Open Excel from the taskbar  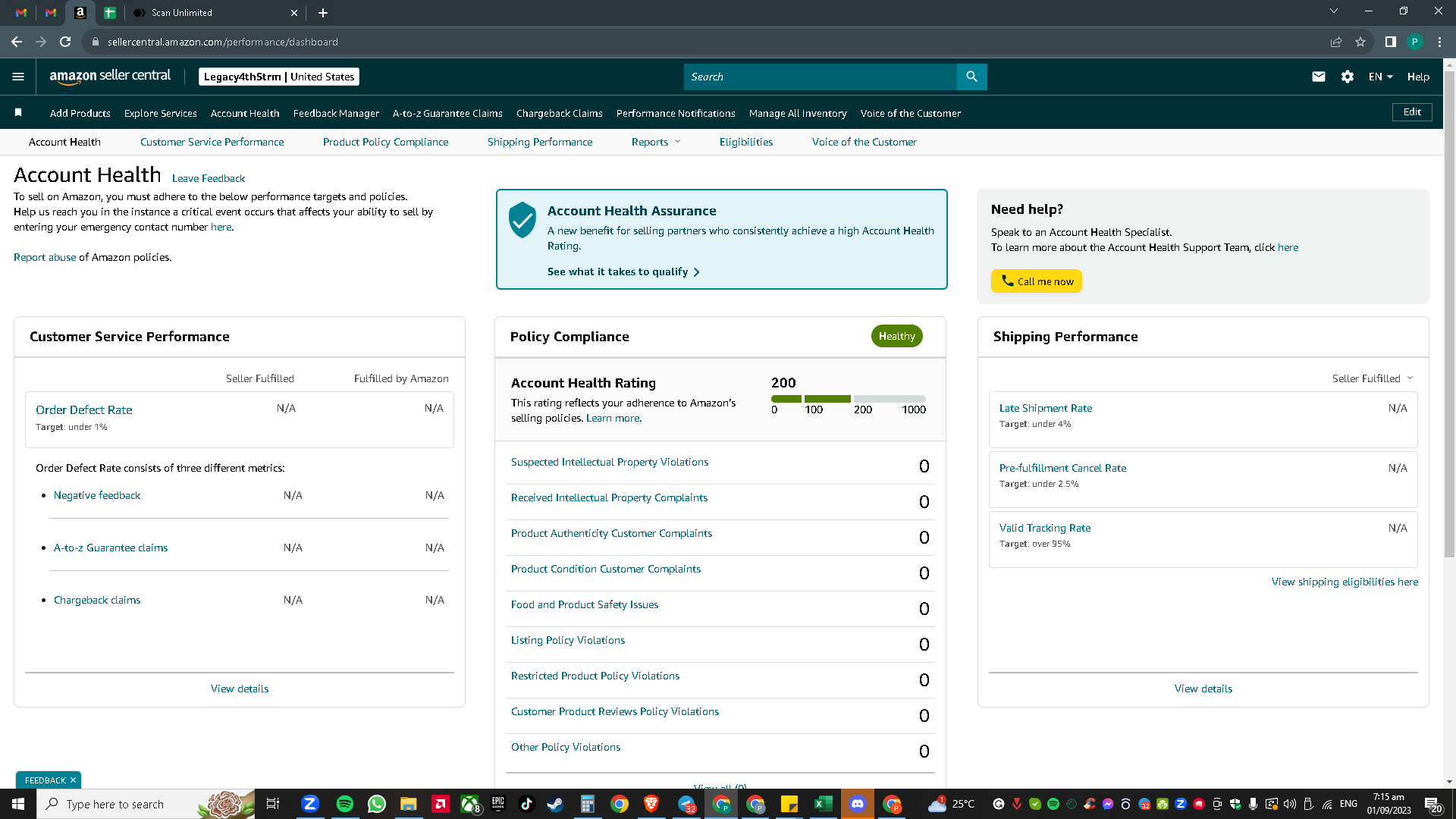point(823,804)
